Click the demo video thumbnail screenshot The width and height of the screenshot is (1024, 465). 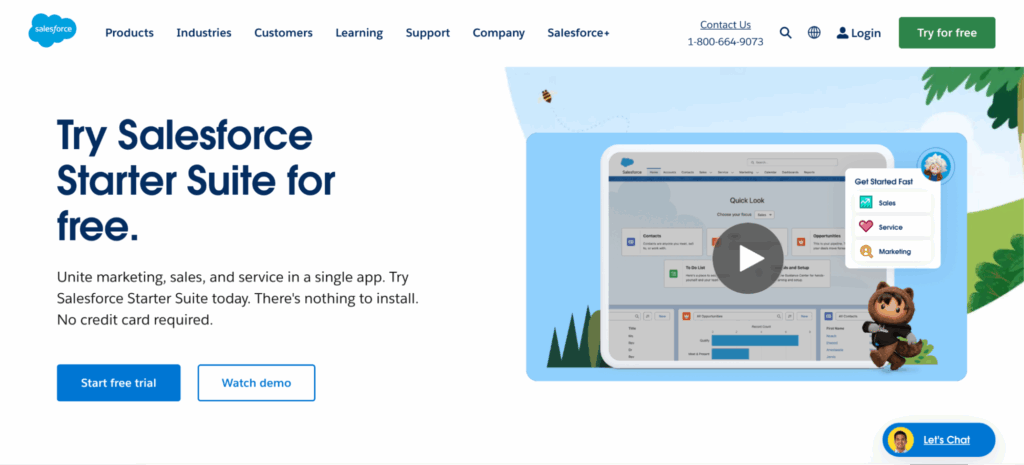click(x=746, y=257)
